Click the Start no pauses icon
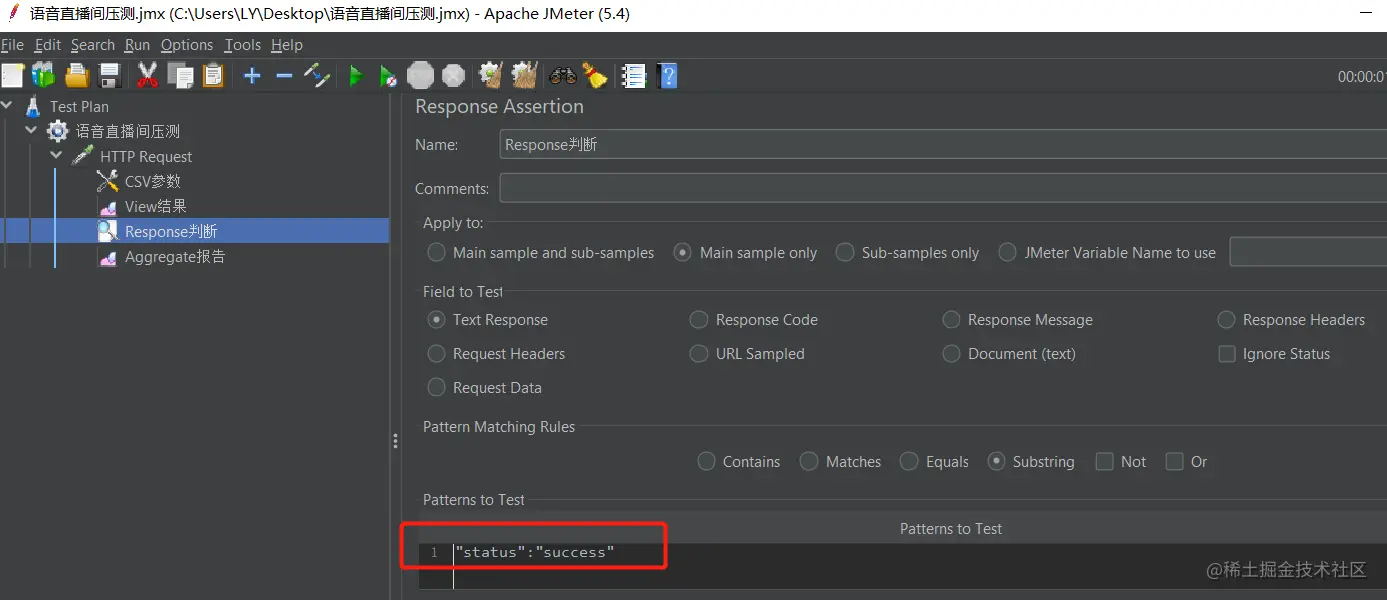 coord(388,75)
